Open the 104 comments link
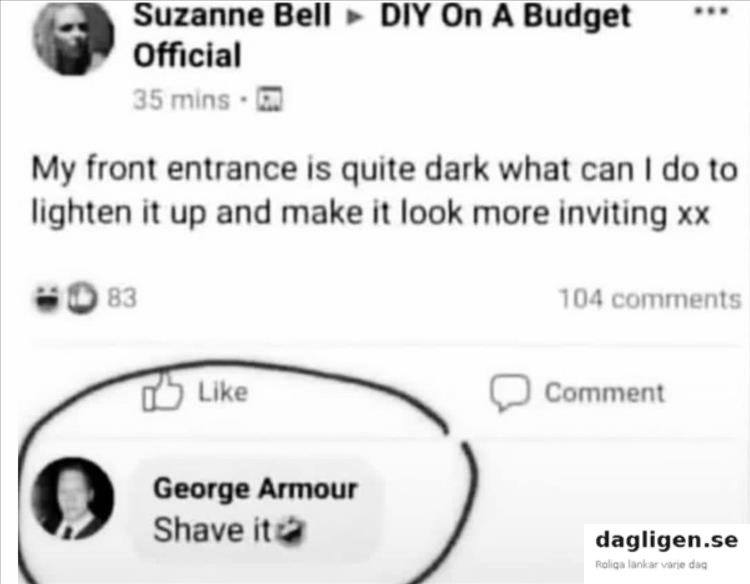This screenshot has height=584, width=750. point(650,299)
